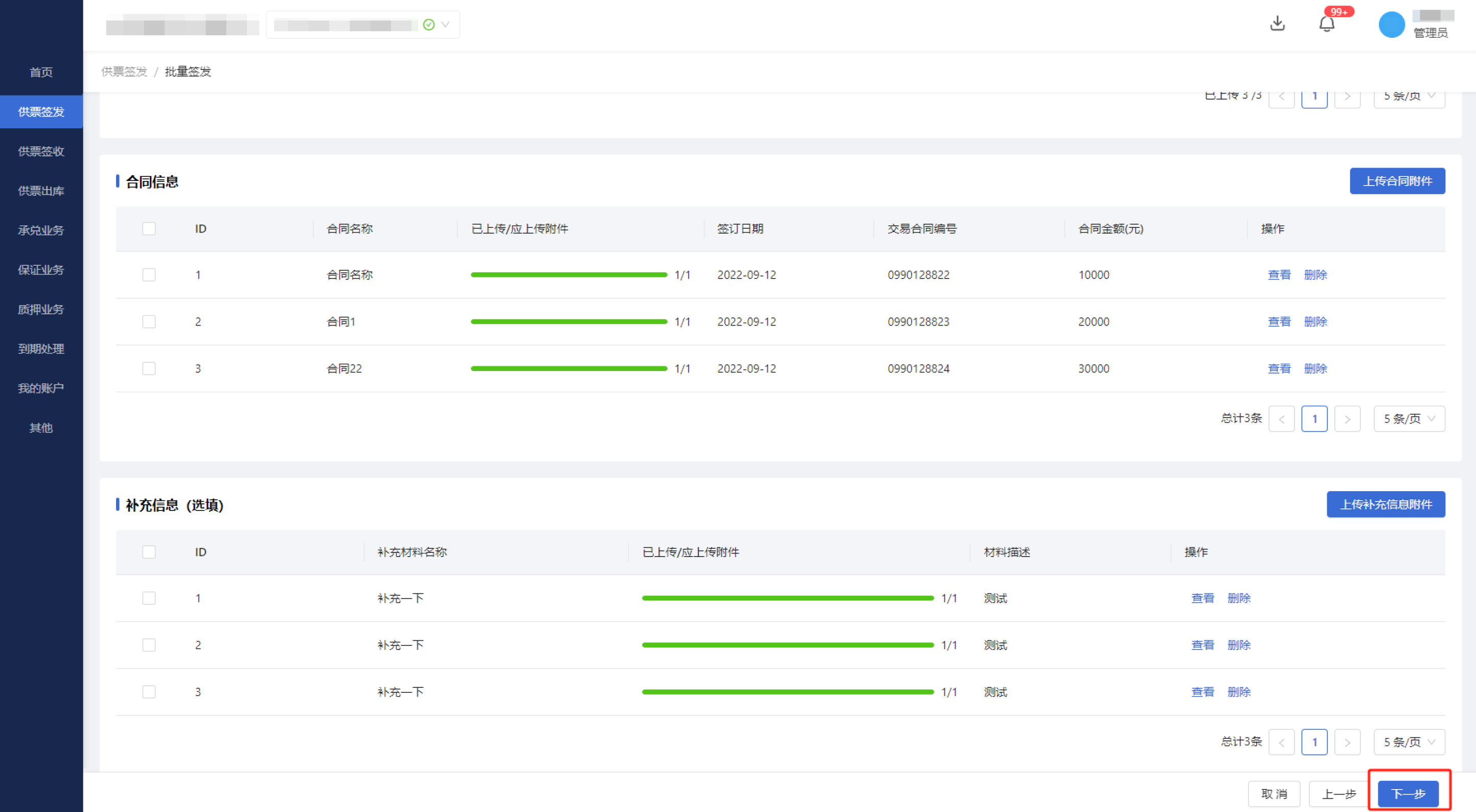
Task: Open 保证业务 in the sidebar
Action: tap(41, 270)
